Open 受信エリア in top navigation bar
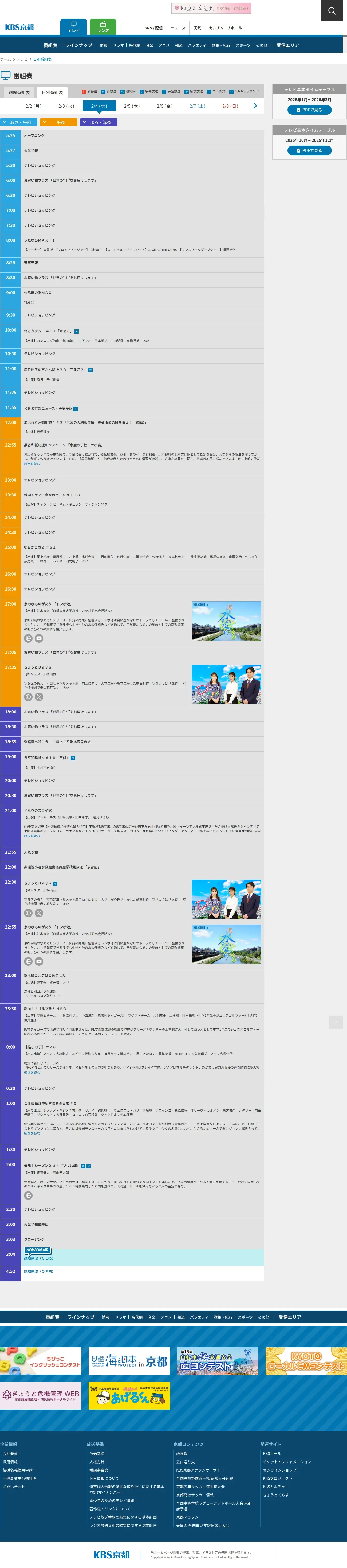 (x=288, y=45)
